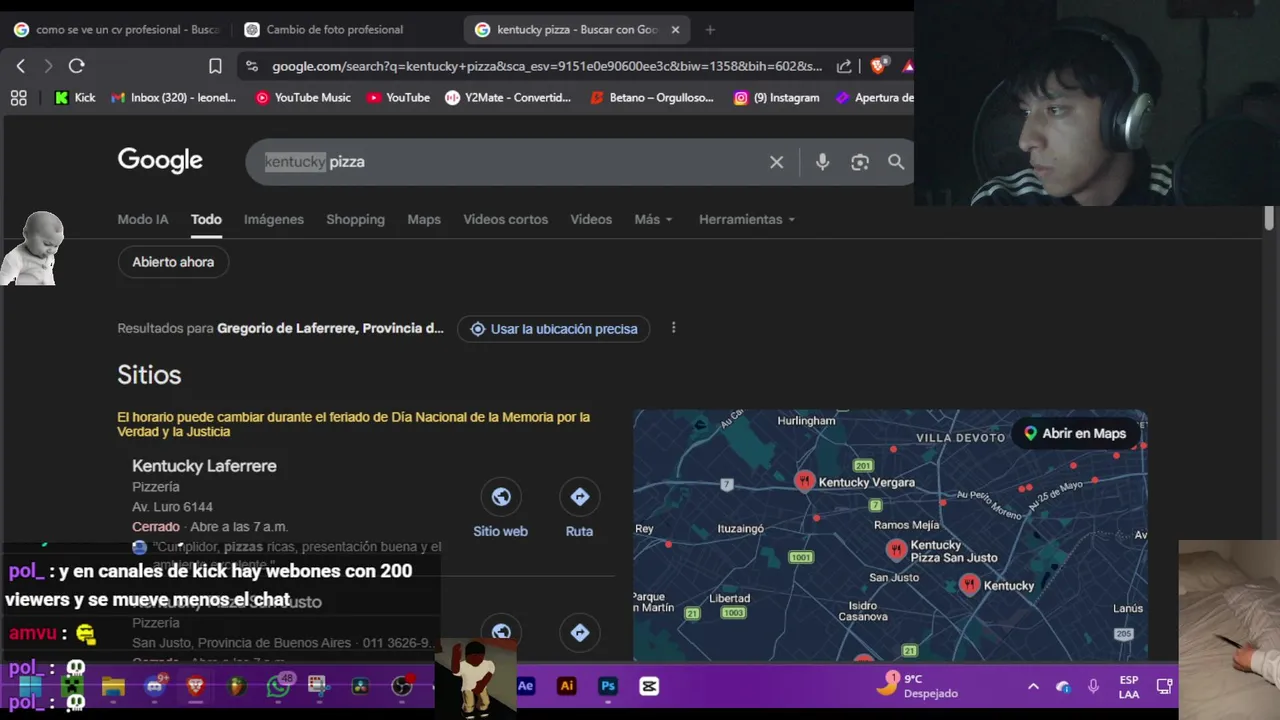Click the magnifier search button

pos(896,162)
